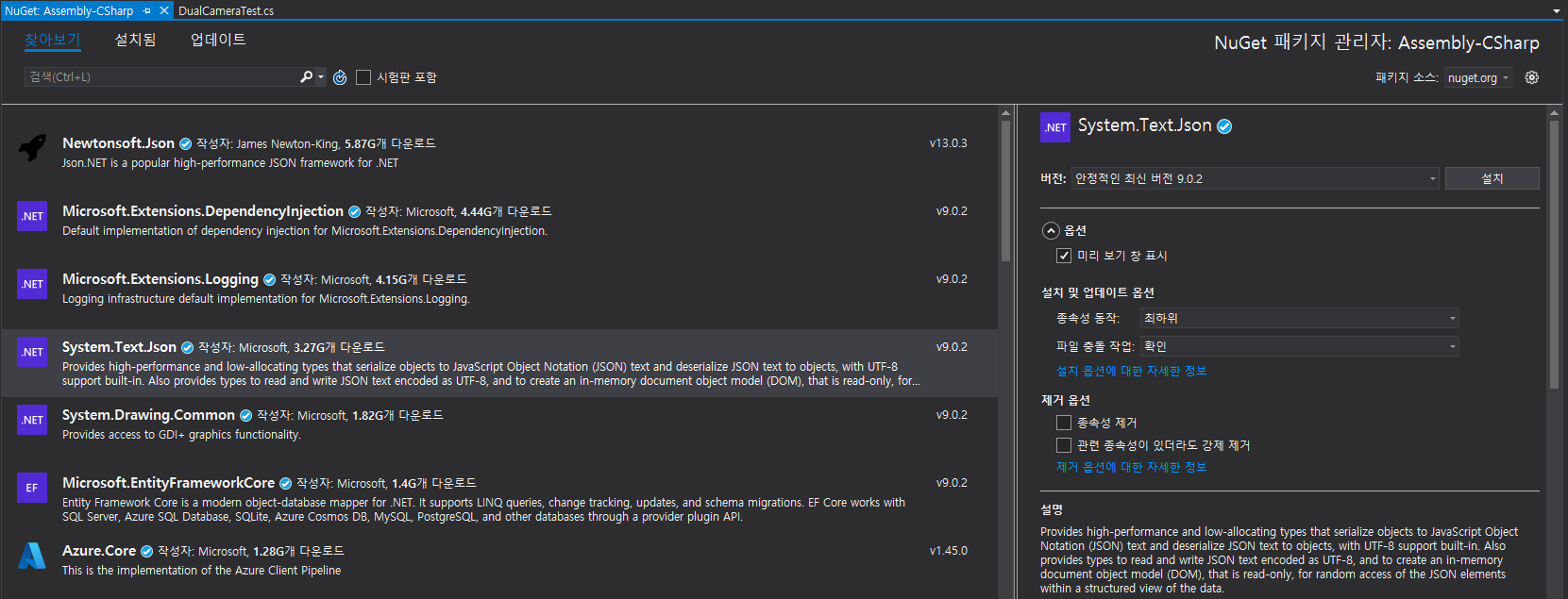Click verified badge beside Microsoft.Extensions.Logging
This screenshot has height=599, width=1568.
point(269,280)
